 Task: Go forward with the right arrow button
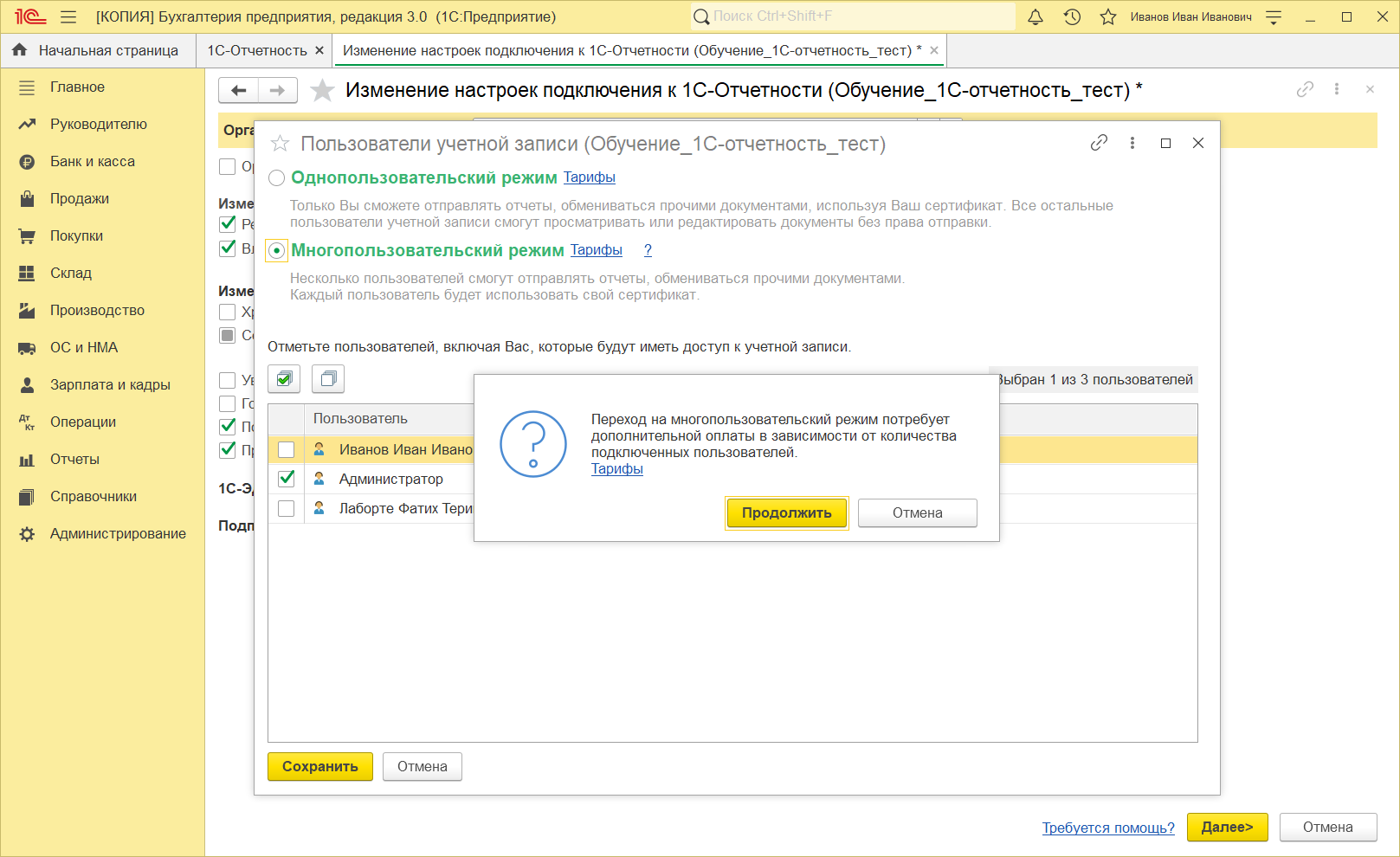278,90
